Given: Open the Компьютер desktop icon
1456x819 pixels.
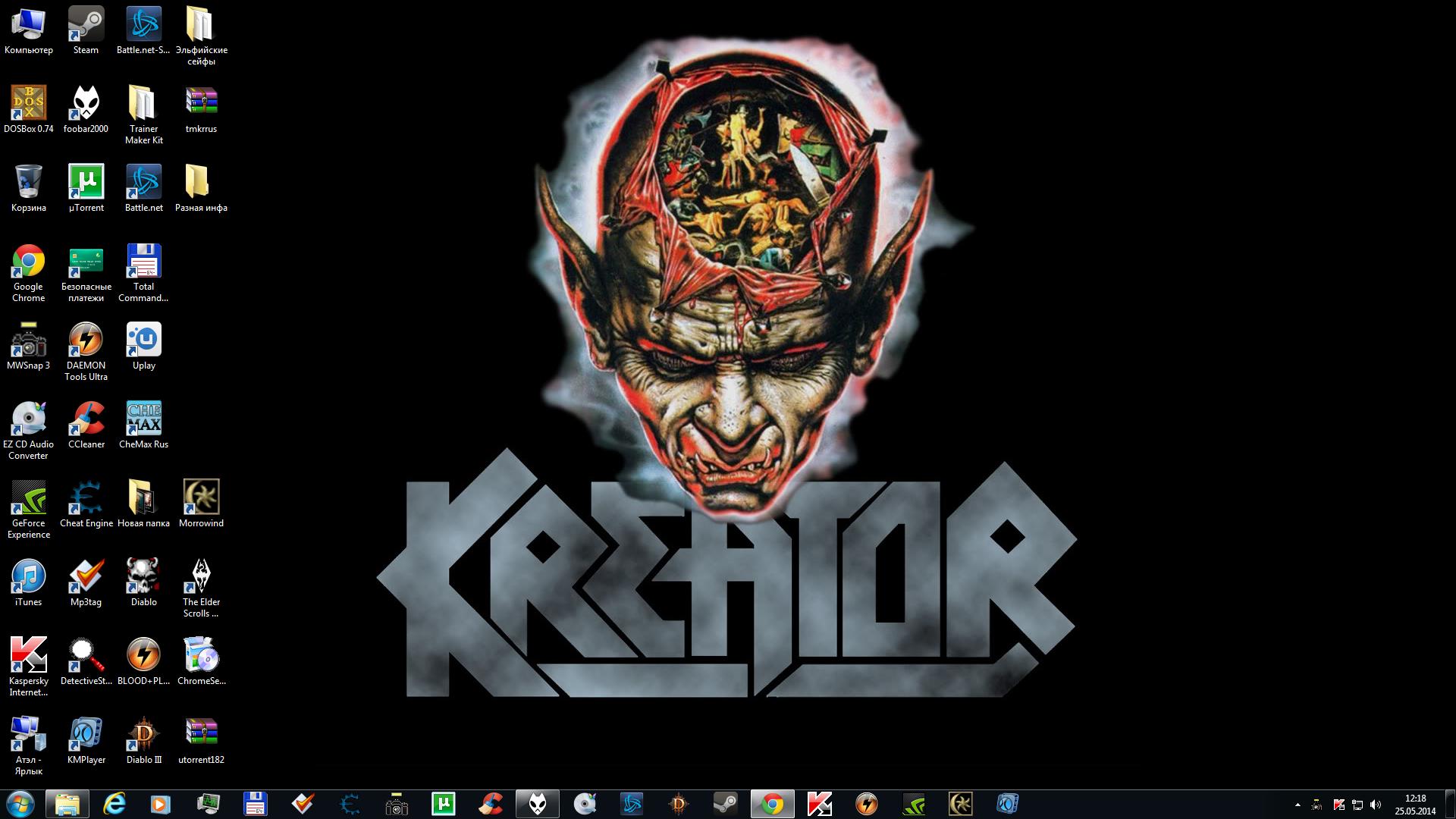Looking at the screenshot, I should coord(29,32).
